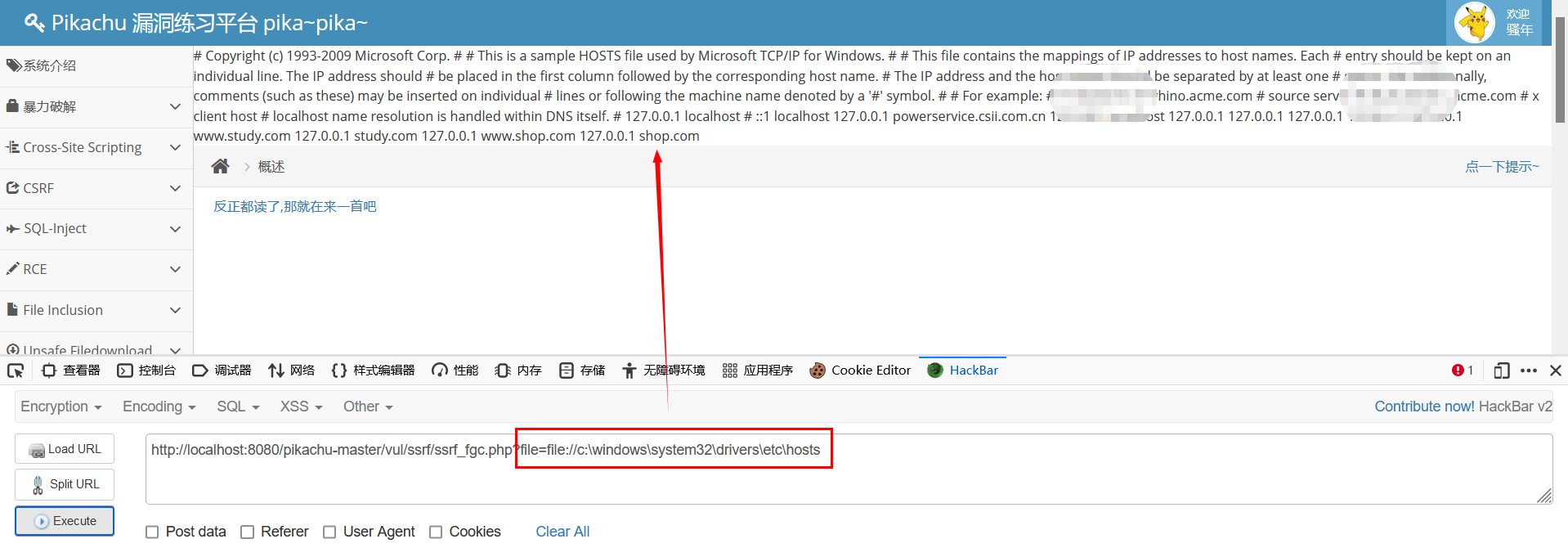Click the Execute button

point(65,521)
